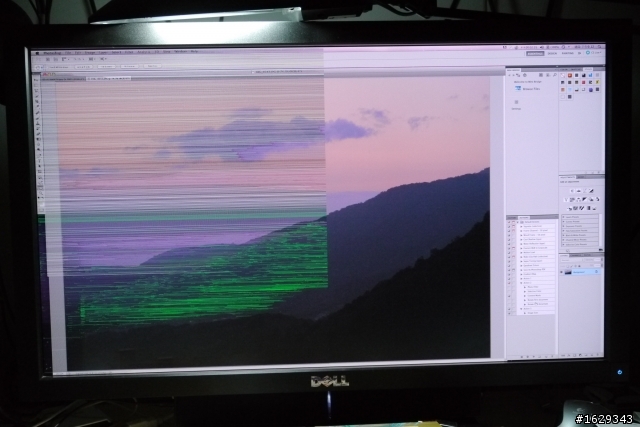Click the Fill Screen button
The height and width of the screenshot is (427, 640).
pyautogui.click(x=129, y=66)
